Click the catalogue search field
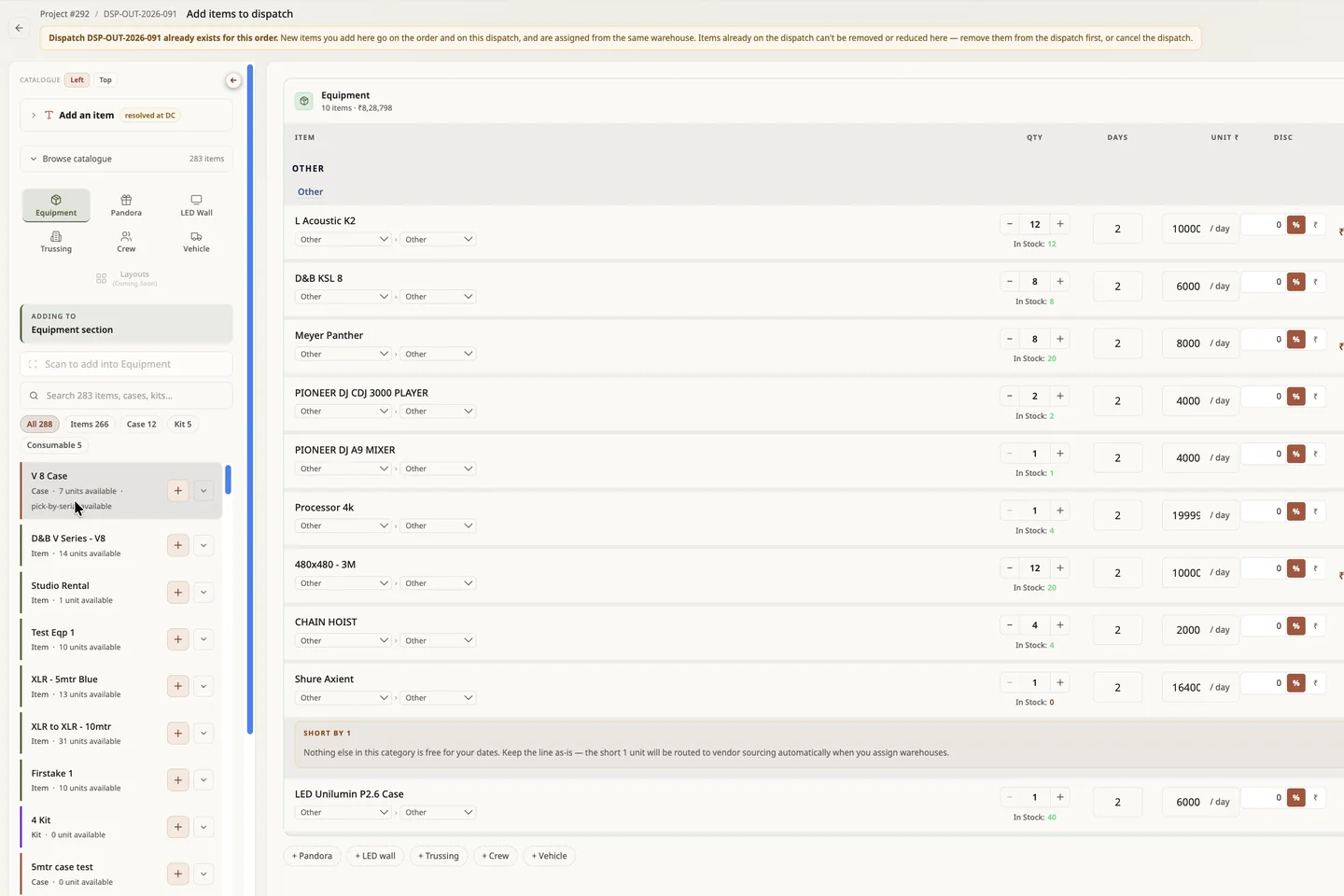The image size is (1344, 896). 126,396
